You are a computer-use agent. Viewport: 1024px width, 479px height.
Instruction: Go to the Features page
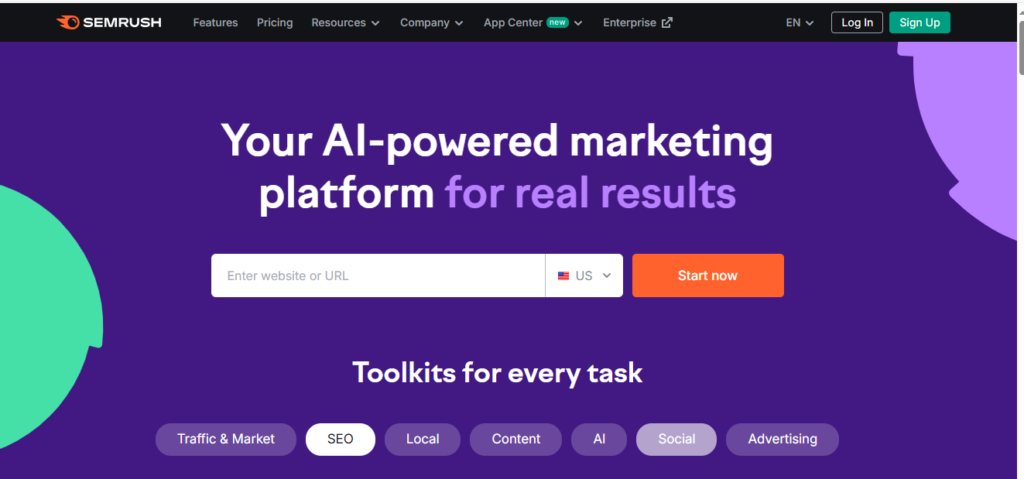coord(216,22)
